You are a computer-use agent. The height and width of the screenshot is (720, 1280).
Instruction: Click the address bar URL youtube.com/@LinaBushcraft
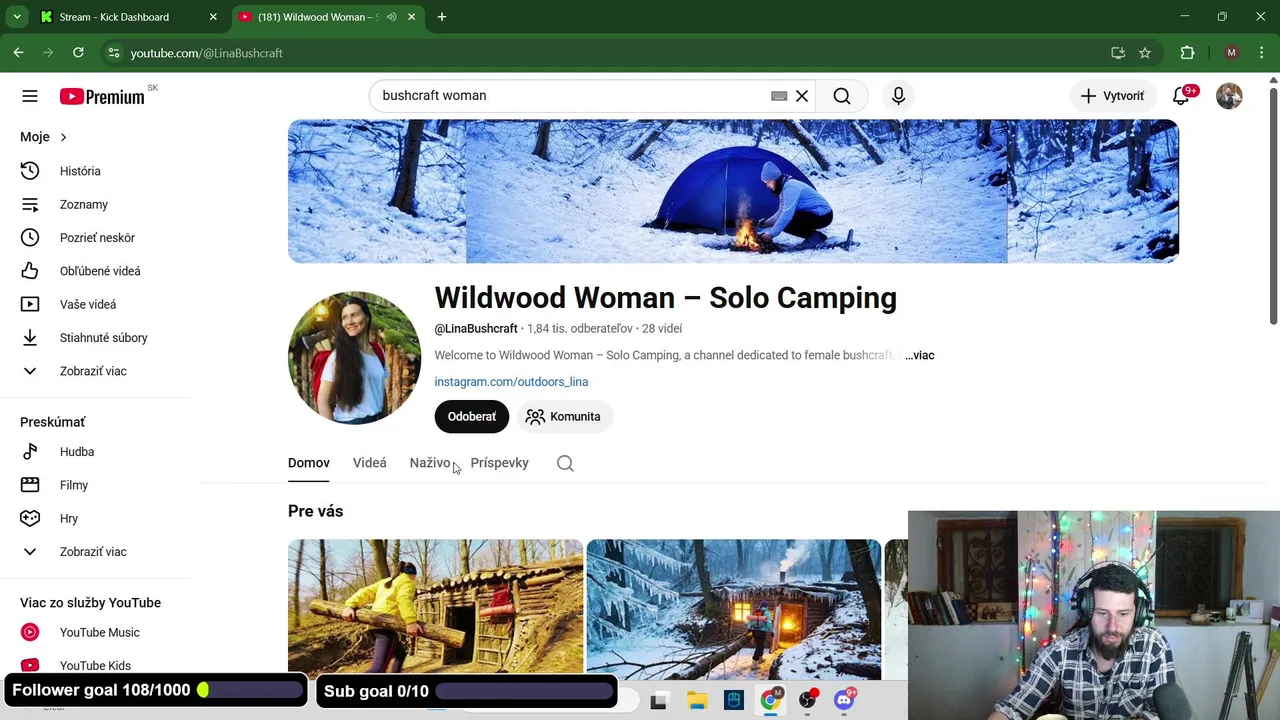tap(207, 53)
